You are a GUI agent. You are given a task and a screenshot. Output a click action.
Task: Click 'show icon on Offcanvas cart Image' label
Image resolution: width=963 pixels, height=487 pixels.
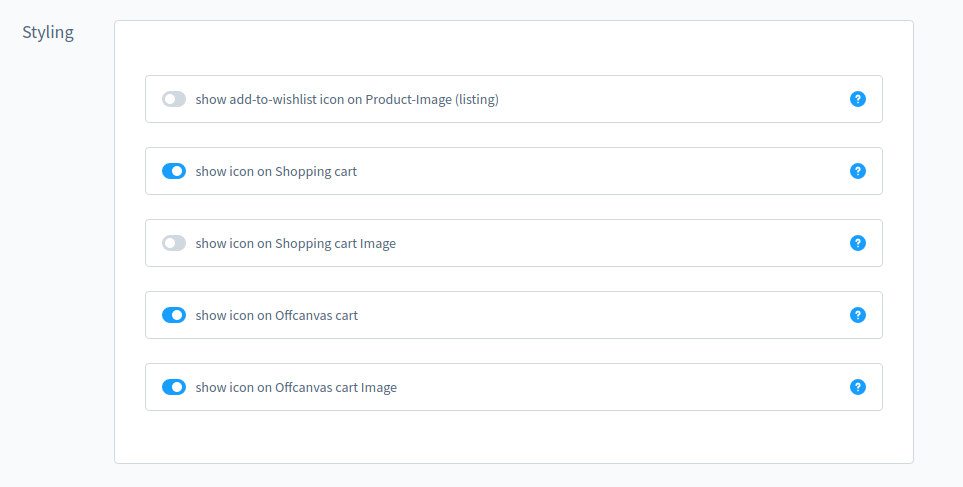(296, 387)
